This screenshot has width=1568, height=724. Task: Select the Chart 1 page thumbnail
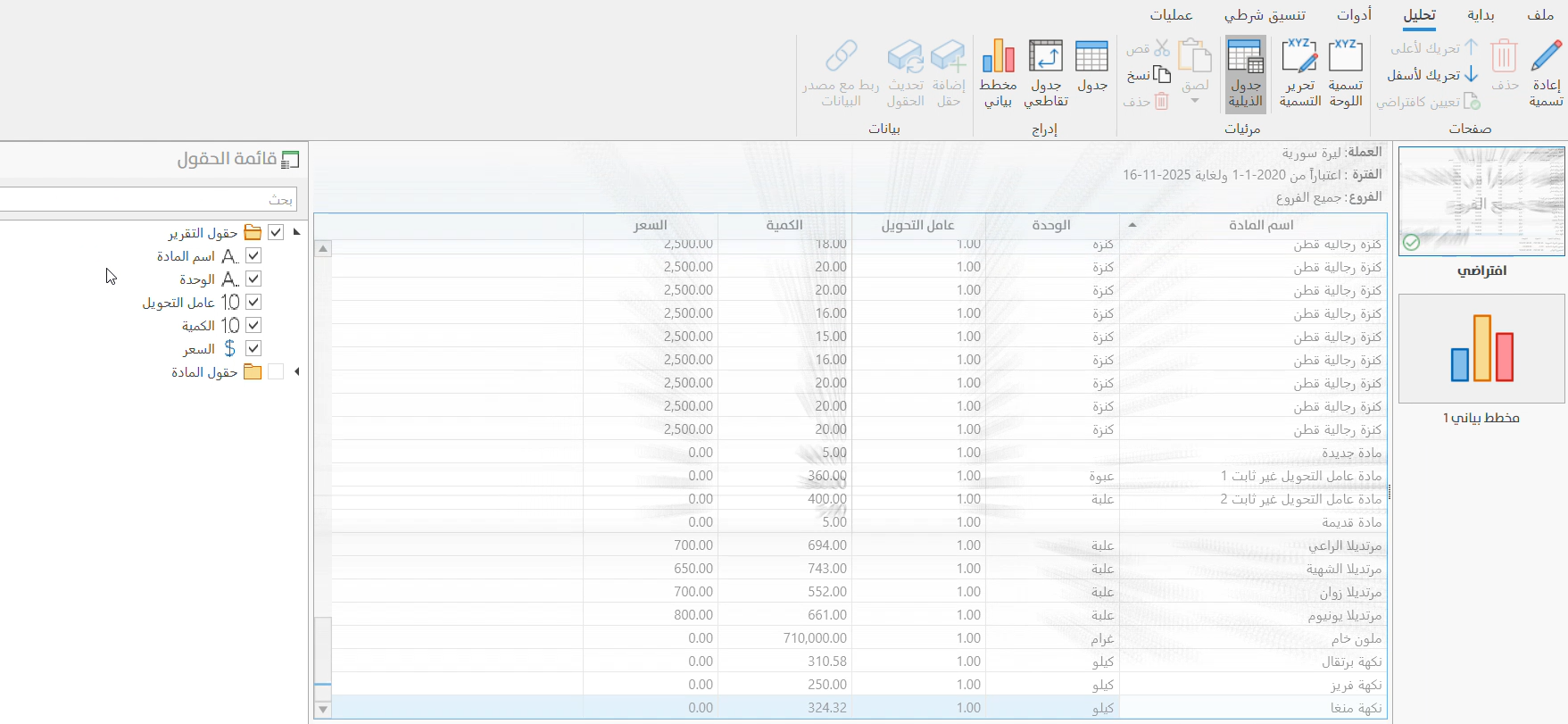[1481, 349]
